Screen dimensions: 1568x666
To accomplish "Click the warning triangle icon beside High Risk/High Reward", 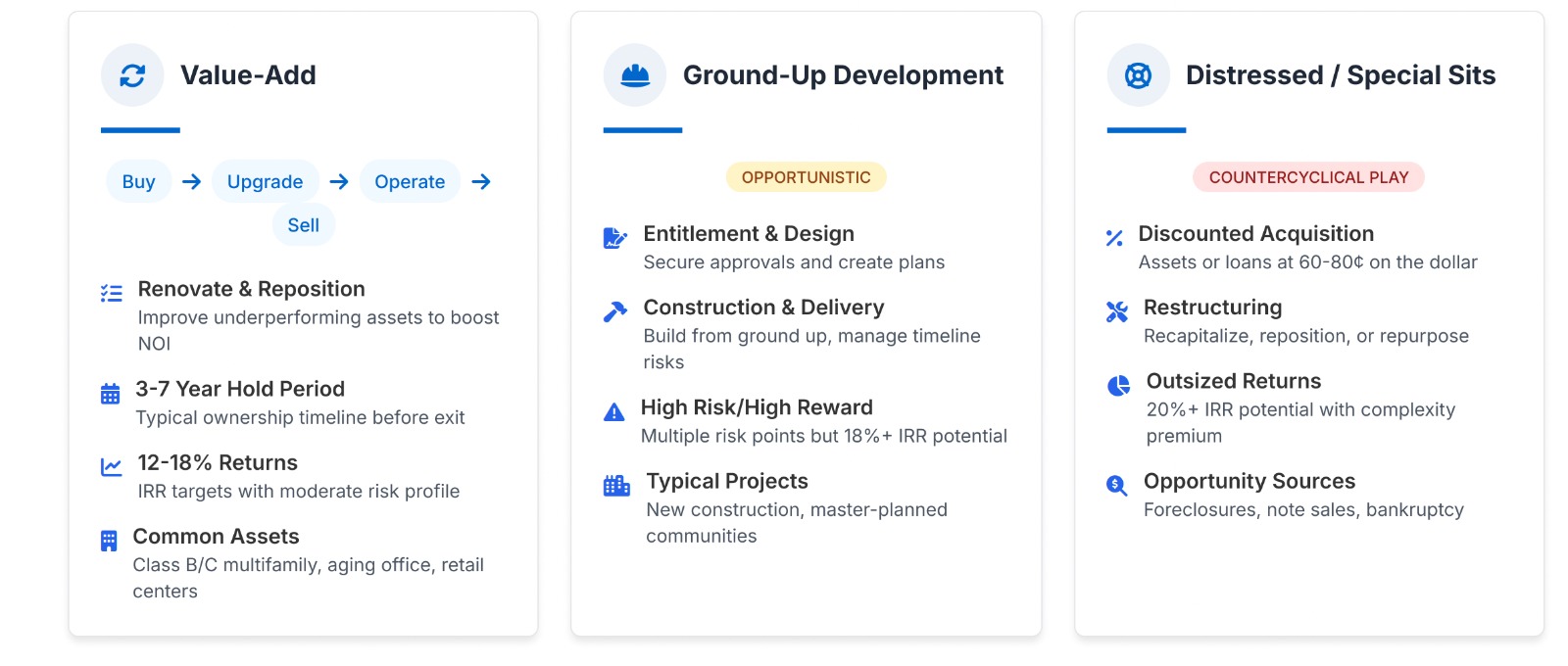I will pos(613,412).
